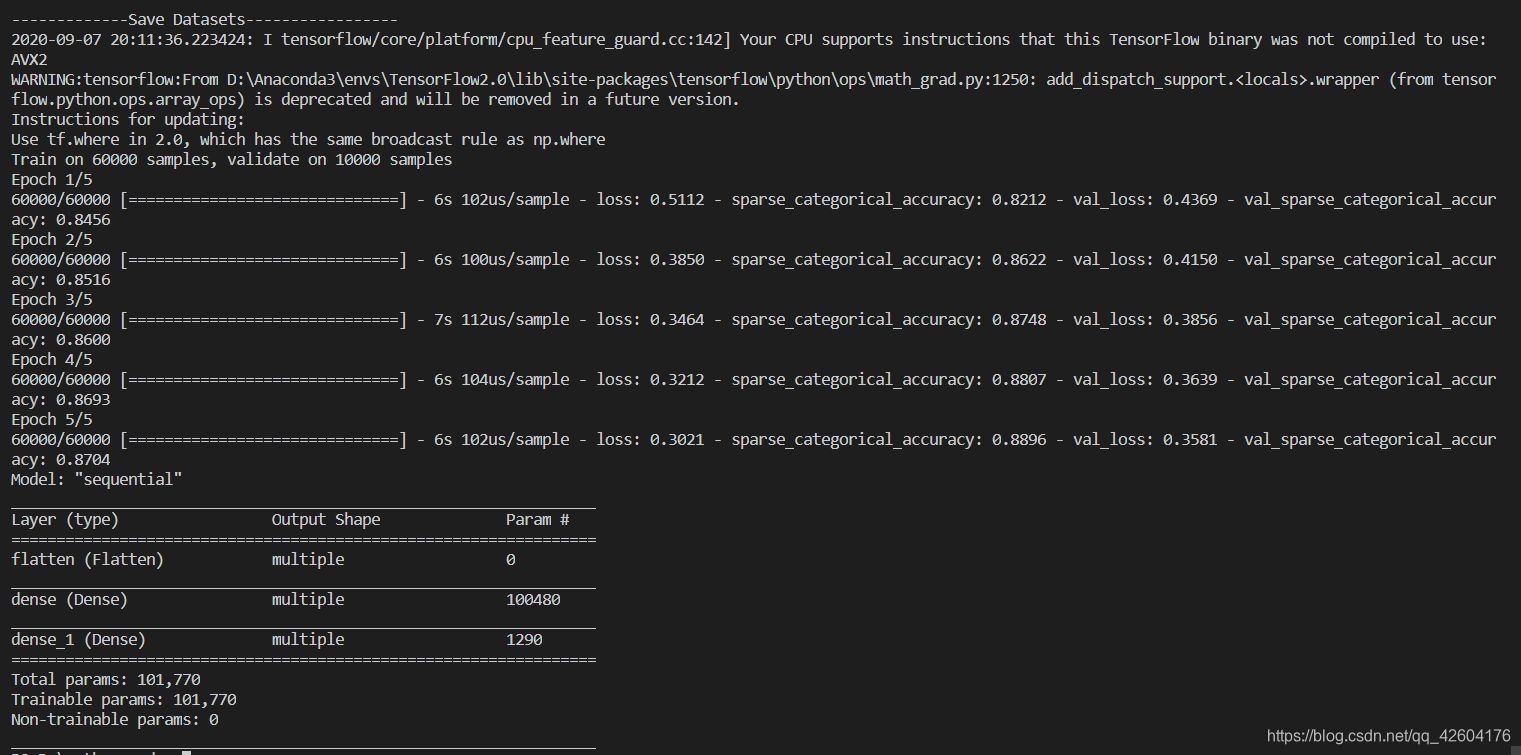
Task: Click the wrapped validation accuracy 0.8704
Action: pos(83,460)
